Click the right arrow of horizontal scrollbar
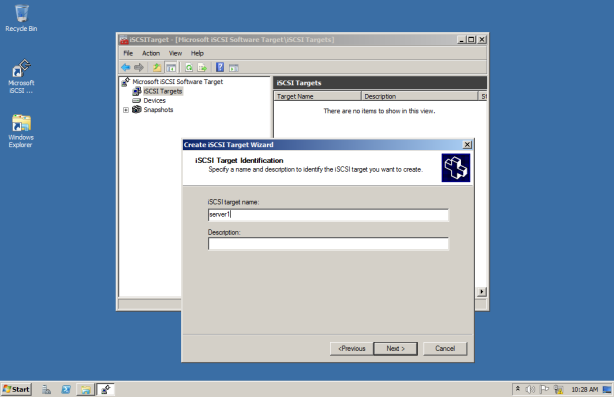Image resolution: width=614 pixels, height=397 pixels. (481, 292)
